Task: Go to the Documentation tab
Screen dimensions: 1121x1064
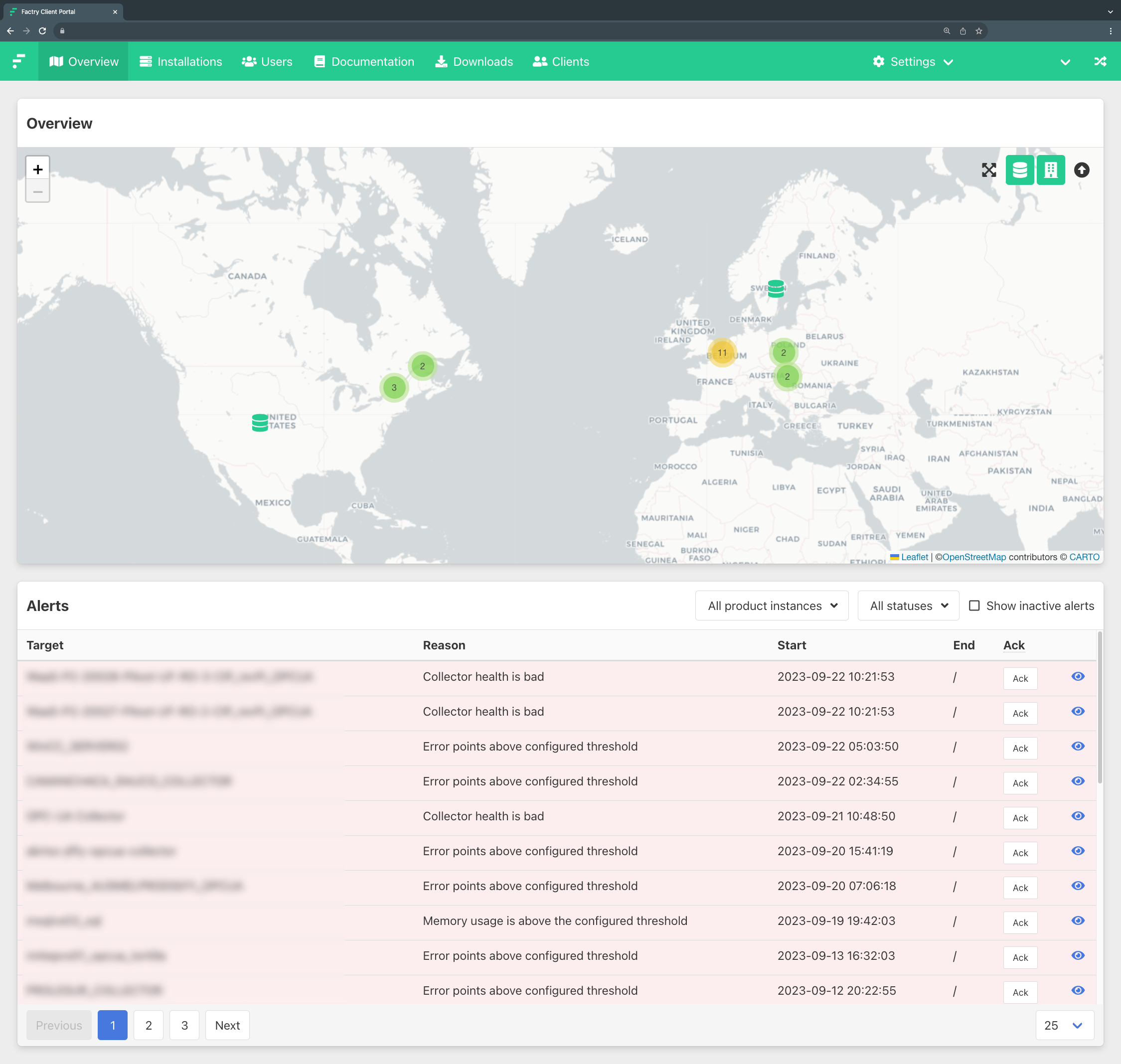Action: click(x=364, y=61)
